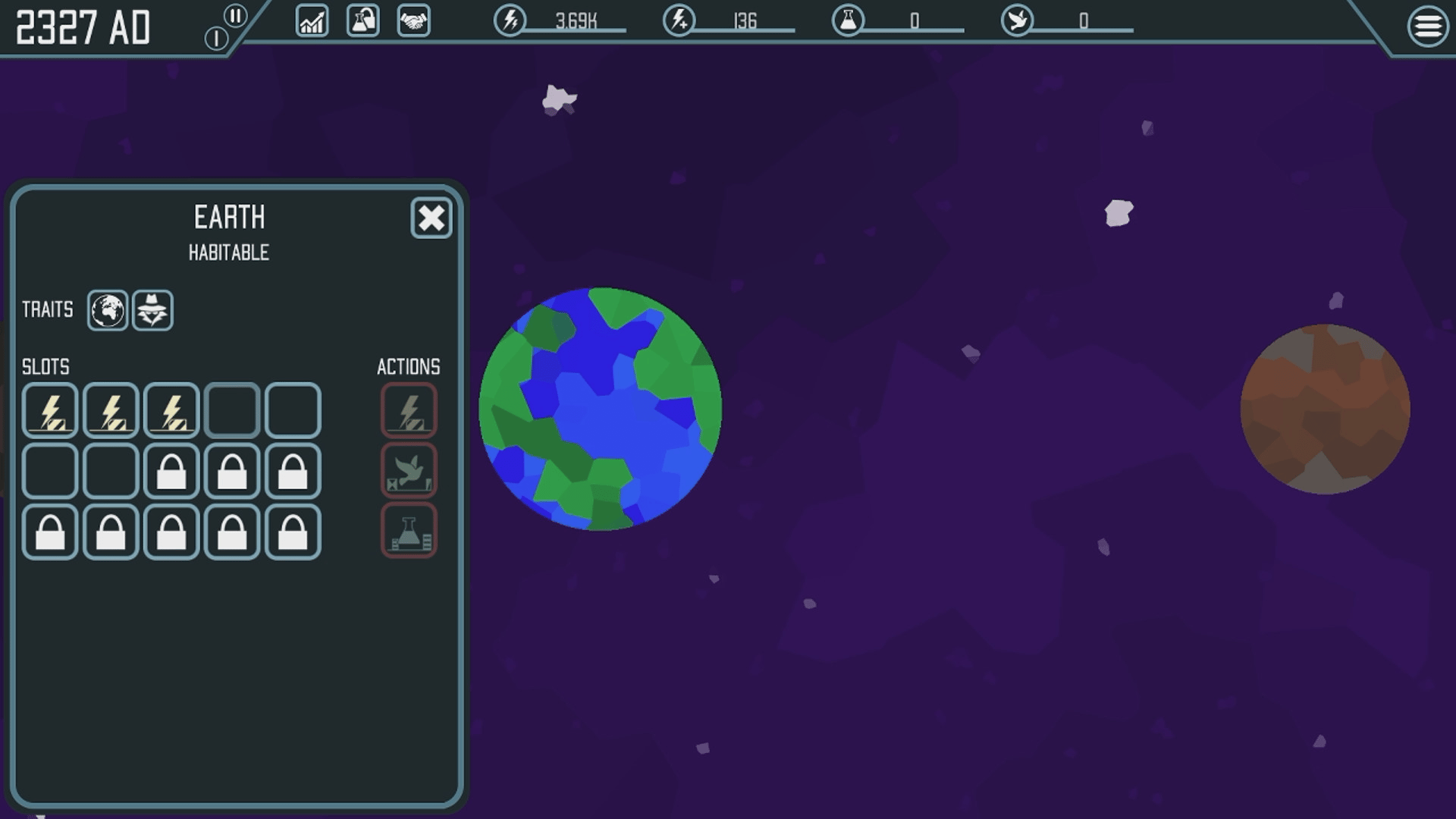The width and height of the screenshot is (1456, 819).
Task: Choose the dove peace action
Action: [409, 471]
